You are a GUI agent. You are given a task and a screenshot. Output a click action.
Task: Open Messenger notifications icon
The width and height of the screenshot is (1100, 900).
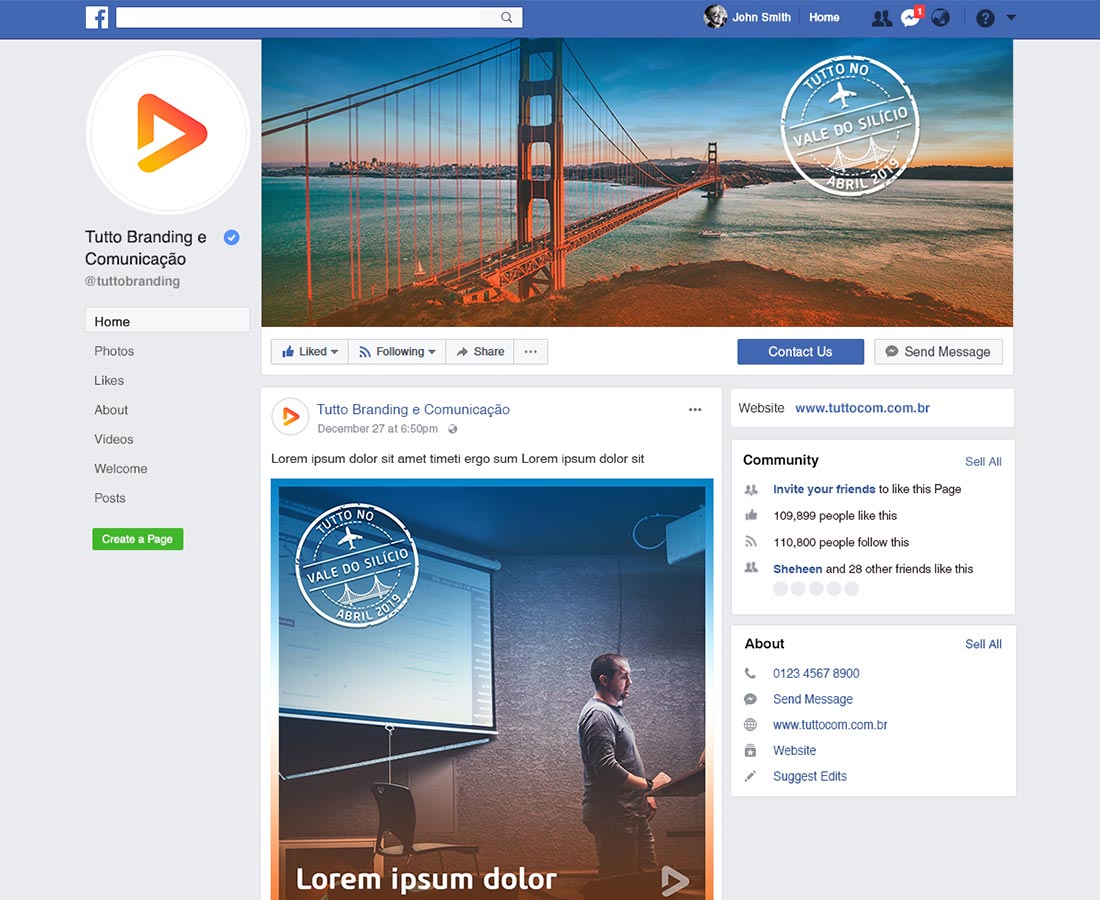[911, 18]
